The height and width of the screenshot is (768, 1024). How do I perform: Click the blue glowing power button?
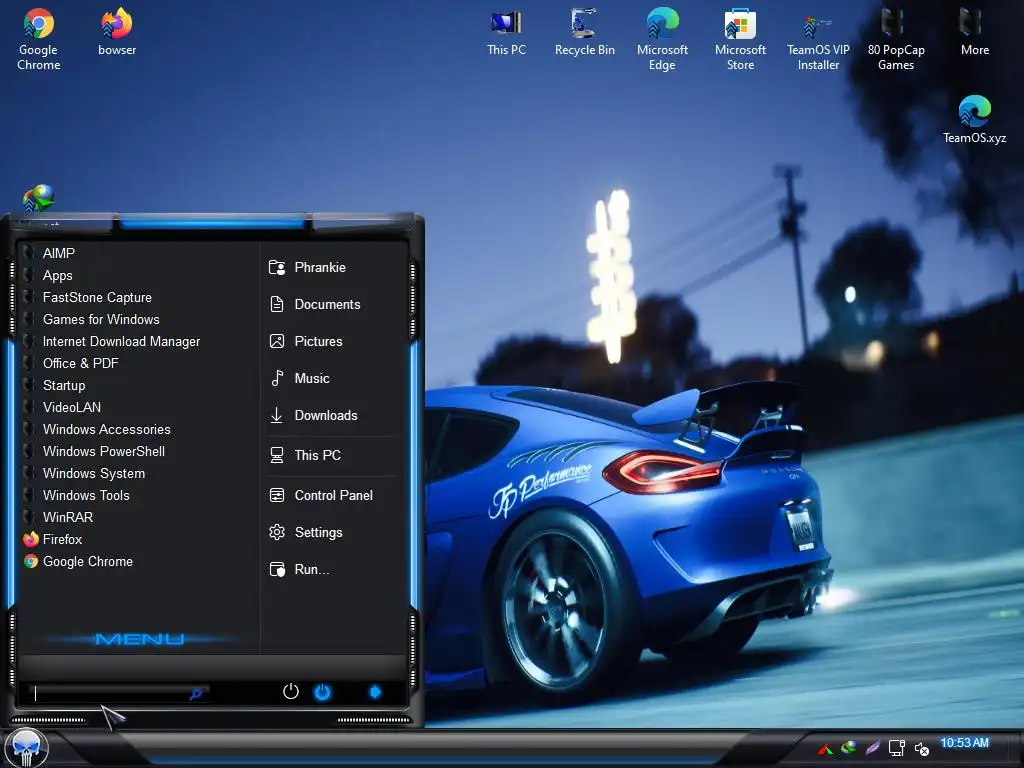click(323, 692)
